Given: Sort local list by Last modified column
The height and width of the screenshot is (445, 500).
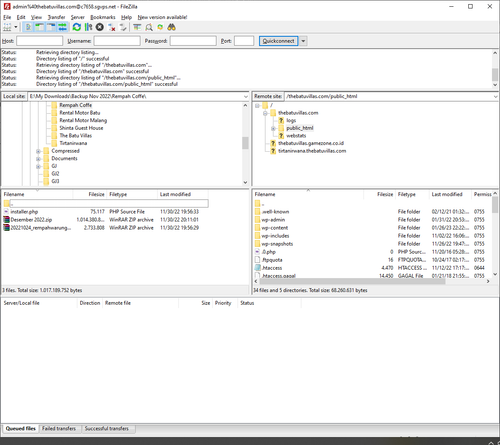Looking at the screenshot, I should pos(183,194).
